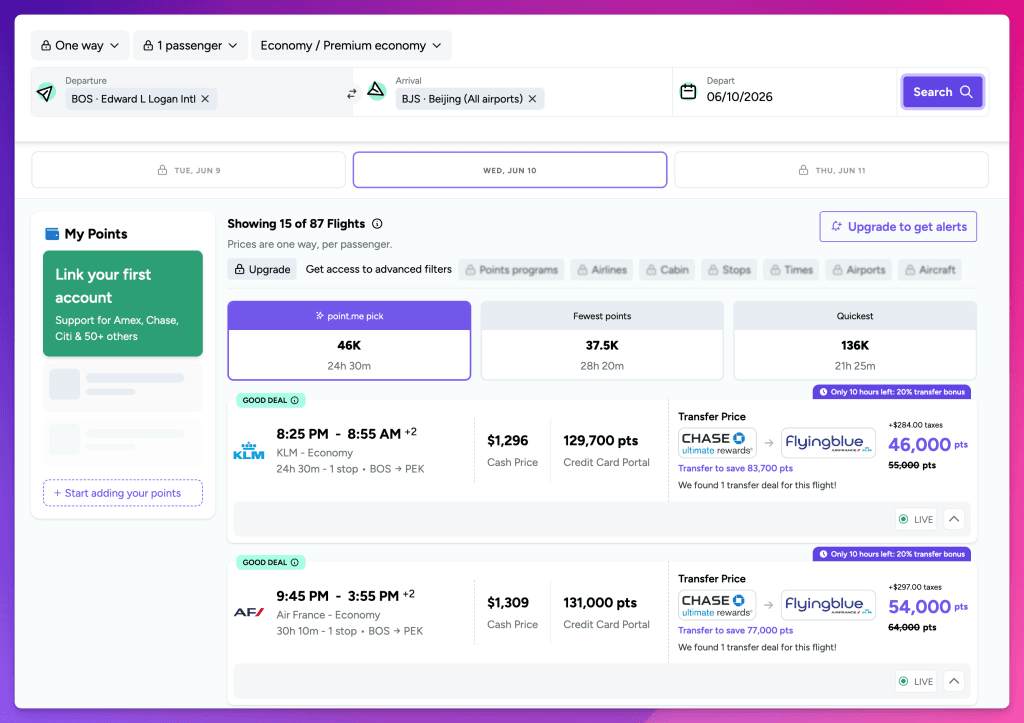
Task: Select the point.me pick sort tab
Action: click(349, 340)
